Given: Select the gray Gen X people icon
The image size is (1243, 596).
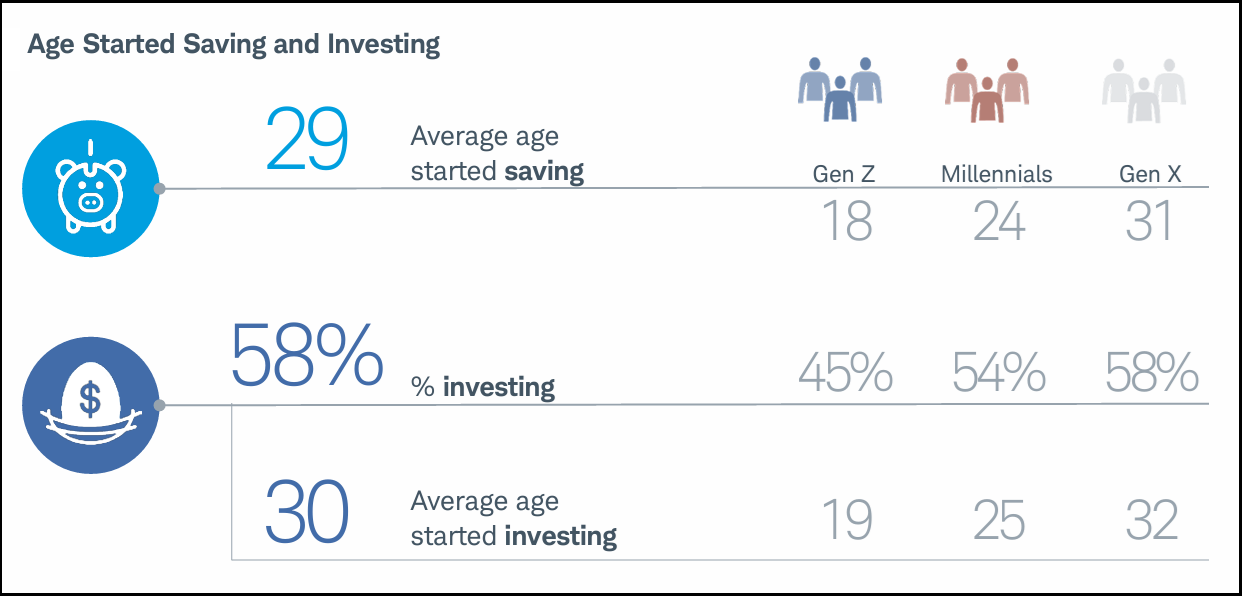Looking at the screenshot, I should click(1144, 90).
